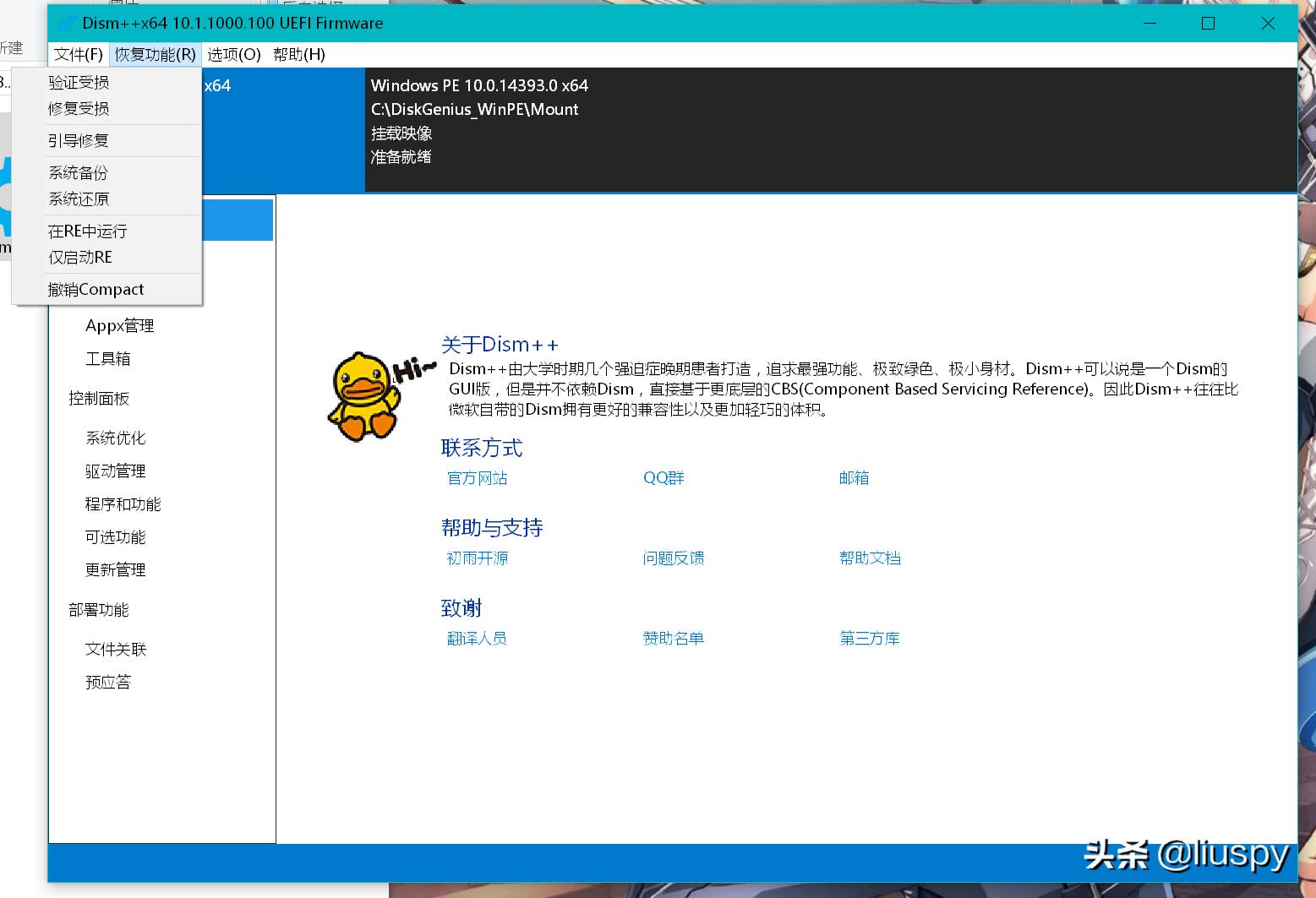Open the 官方网站 link
Viewport: 1316px width, 898px height.
tap(477, 477)
